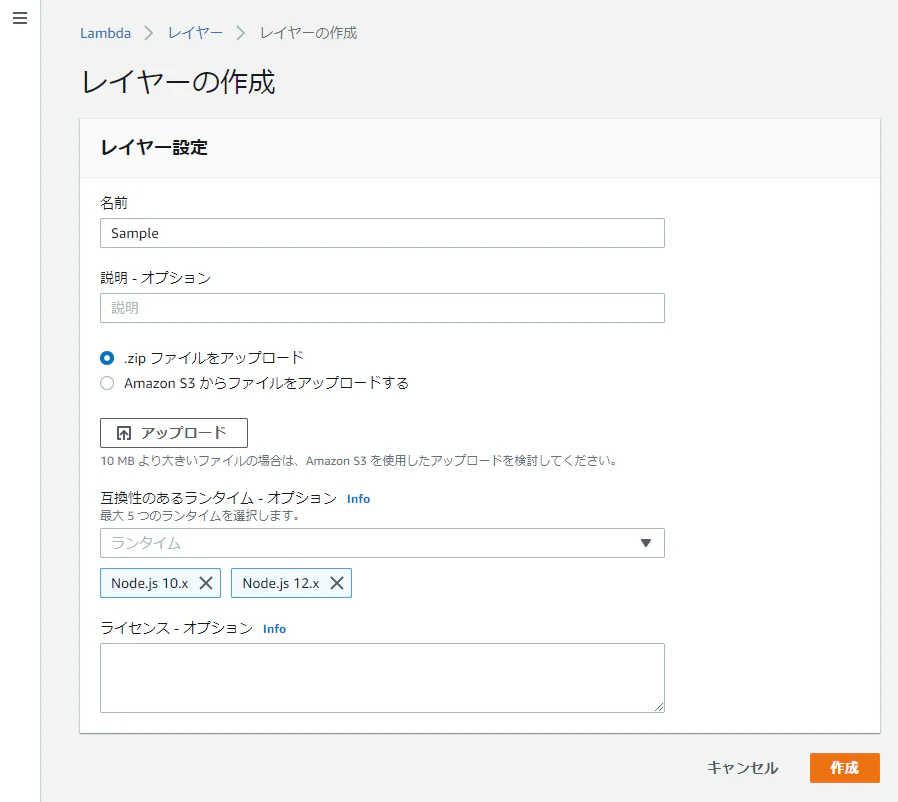This screenshot has height=802, width=898.
Task: Click the アップロード button
Action: tap(174, 433)
